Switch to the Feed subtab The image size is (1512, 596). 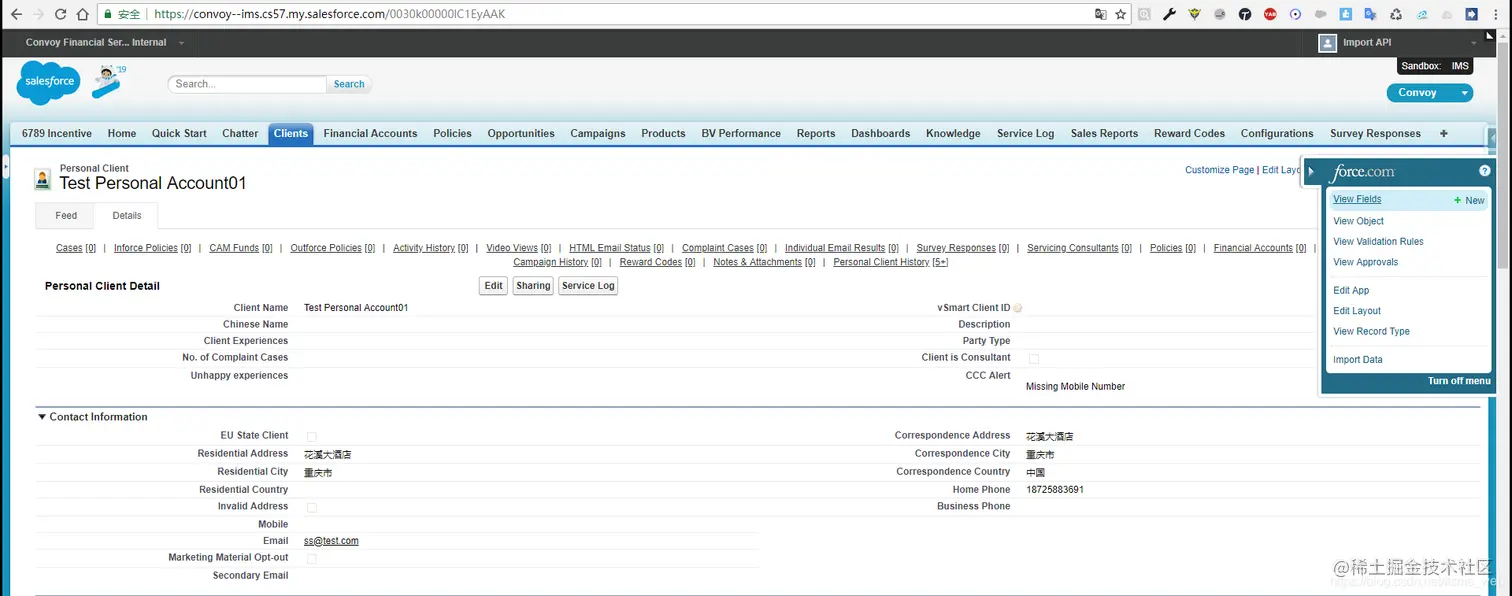coord(66,215)
